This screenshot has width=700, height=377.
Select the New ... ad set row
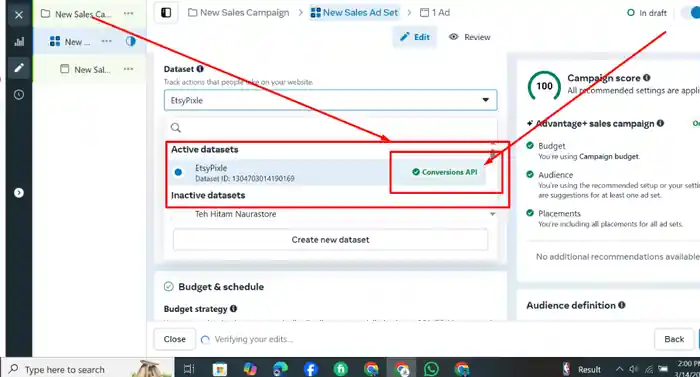(x=89, y=42)
